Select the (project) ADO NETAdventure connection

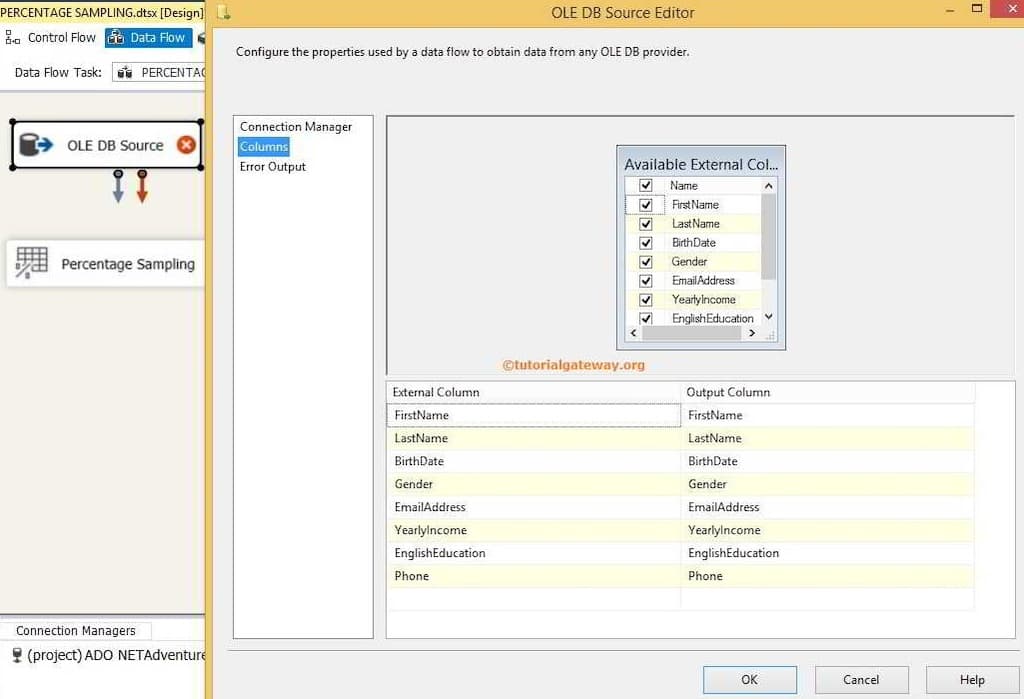[108, 655]
